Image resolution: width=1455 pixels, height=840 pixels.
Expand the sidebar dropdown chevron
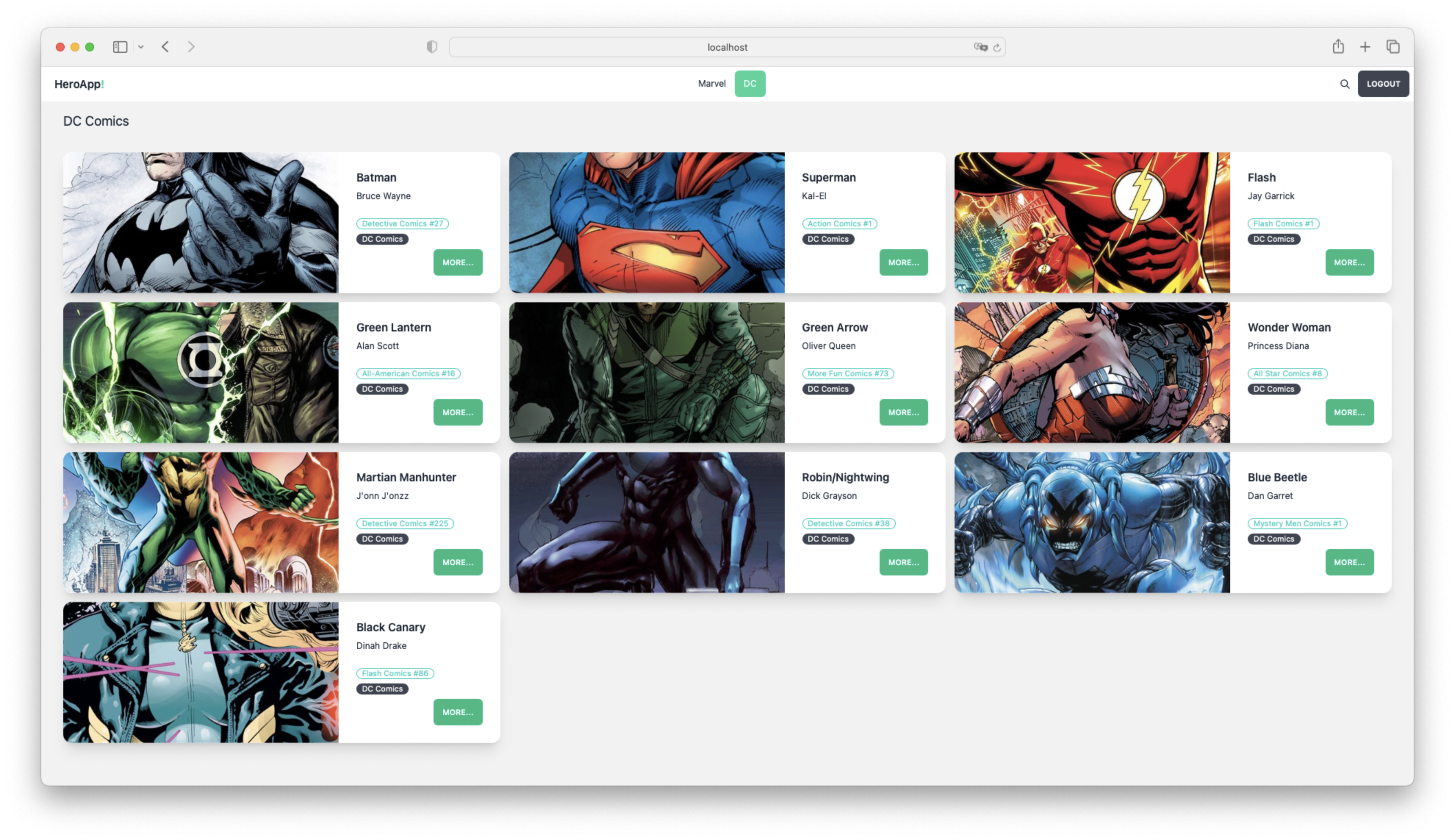(141, 47)
